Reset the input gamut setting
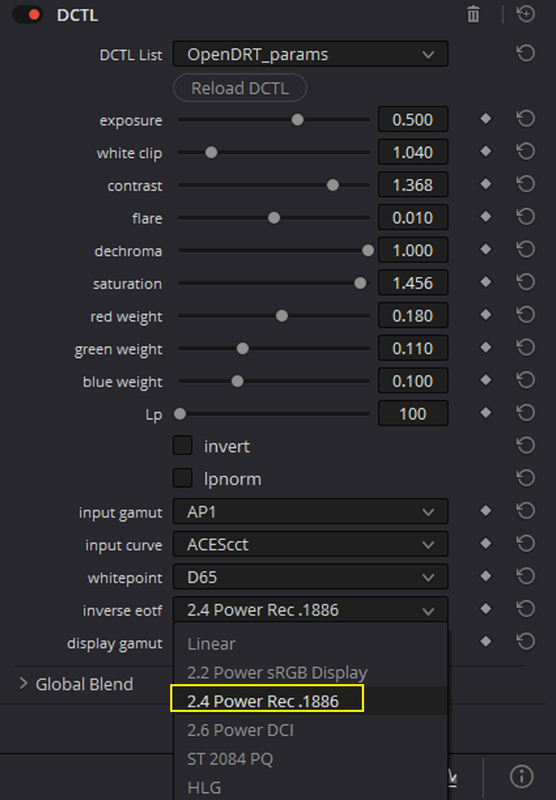Viewport: 556px width, 800px height. click(525, 511)
